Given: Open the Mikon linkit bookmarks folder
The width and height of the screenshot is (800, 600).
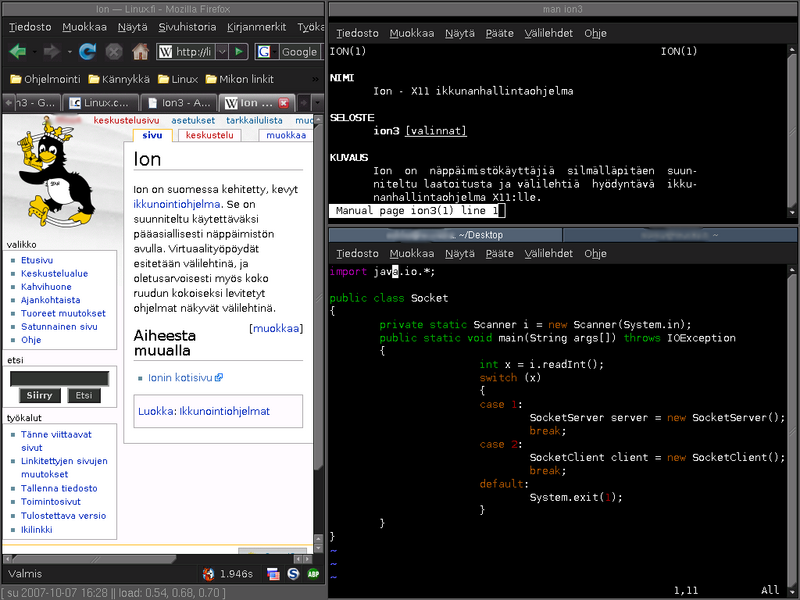Looking at the screenshot, I should coord(240,79).
